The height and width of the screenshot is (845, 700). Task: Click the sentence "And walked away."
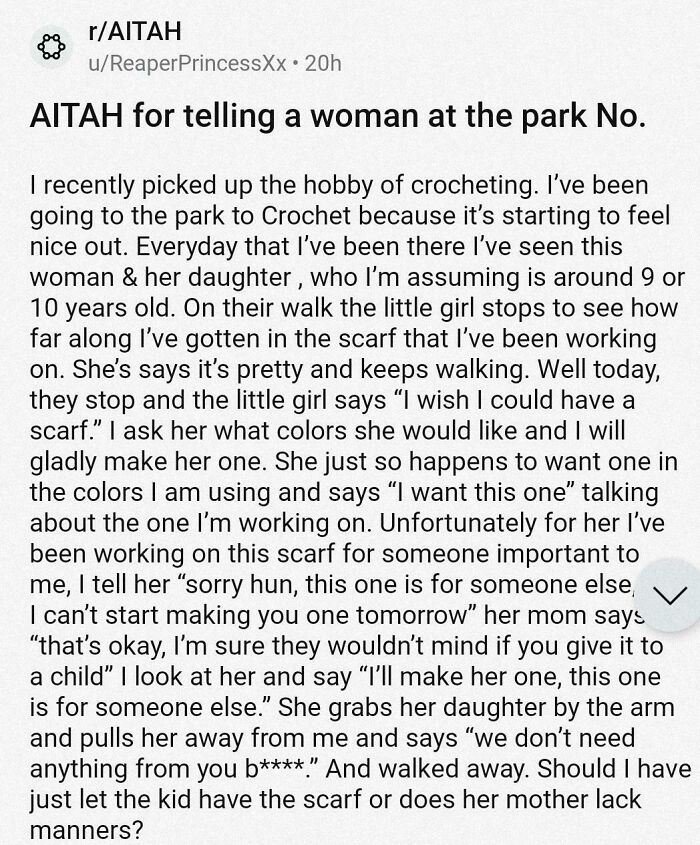coord(428,769)
